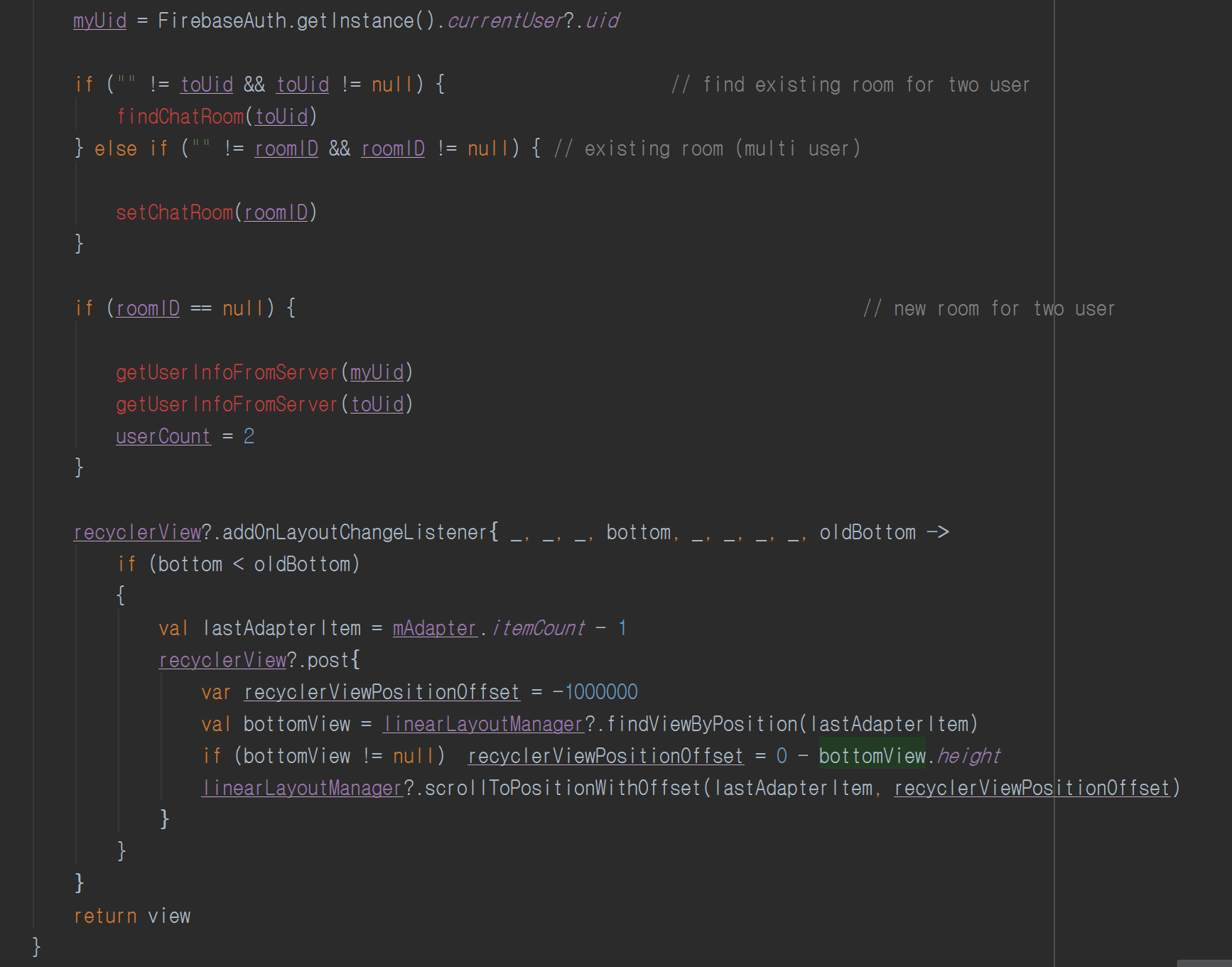Click linearLayoutManager before scrollToPositionWithOffset
This screenshot has height=967, width=1232.
click(303, 788)
